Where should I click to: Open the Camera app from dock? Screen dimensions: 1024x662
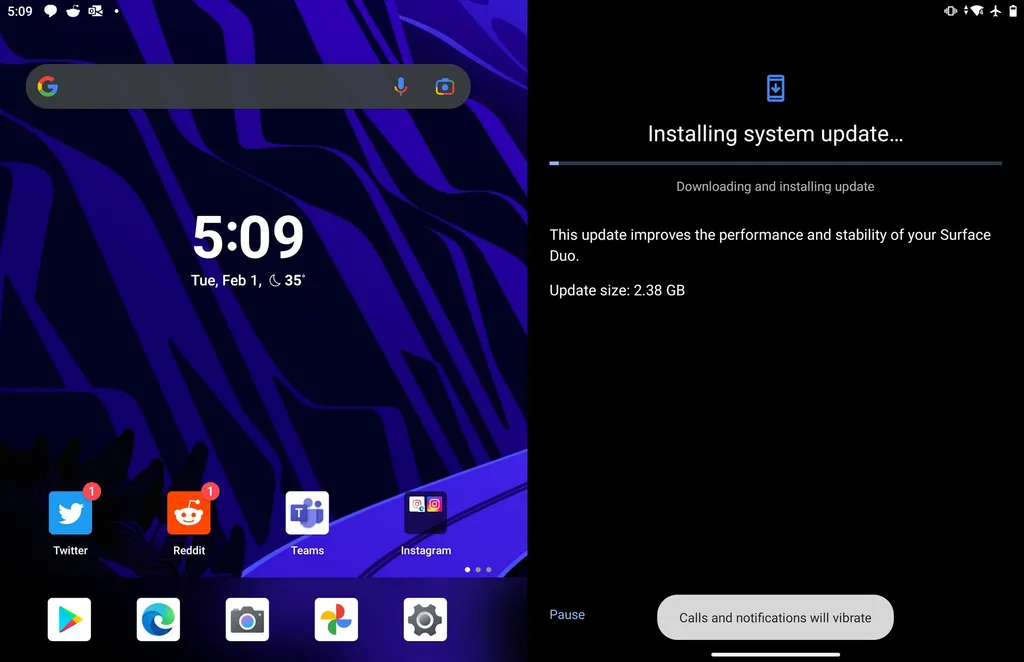coord(247,620)
